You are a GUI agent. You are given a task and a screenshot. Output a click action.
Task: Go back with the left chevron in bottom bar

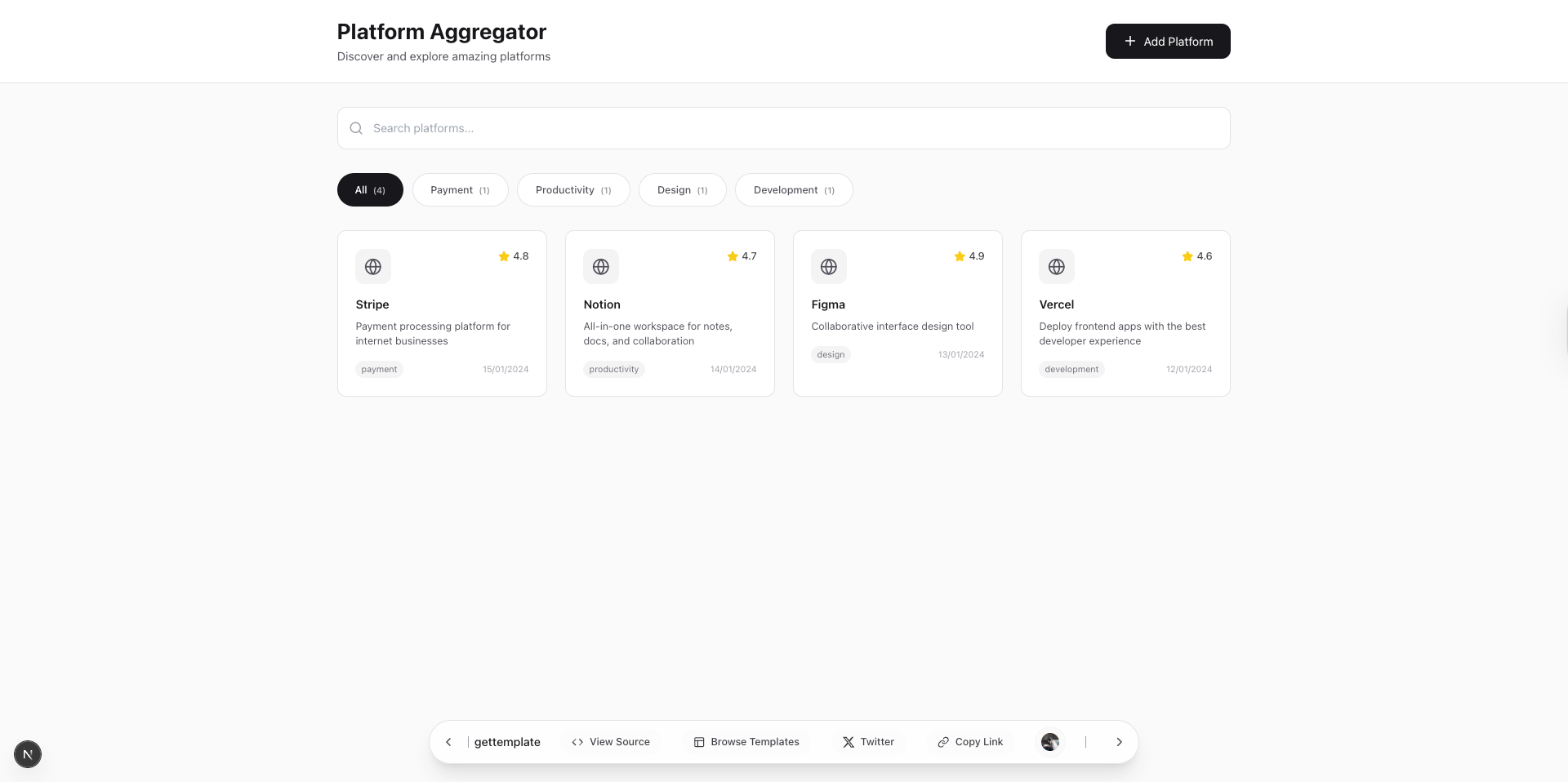pyautogui.click(x=448, y=742)
